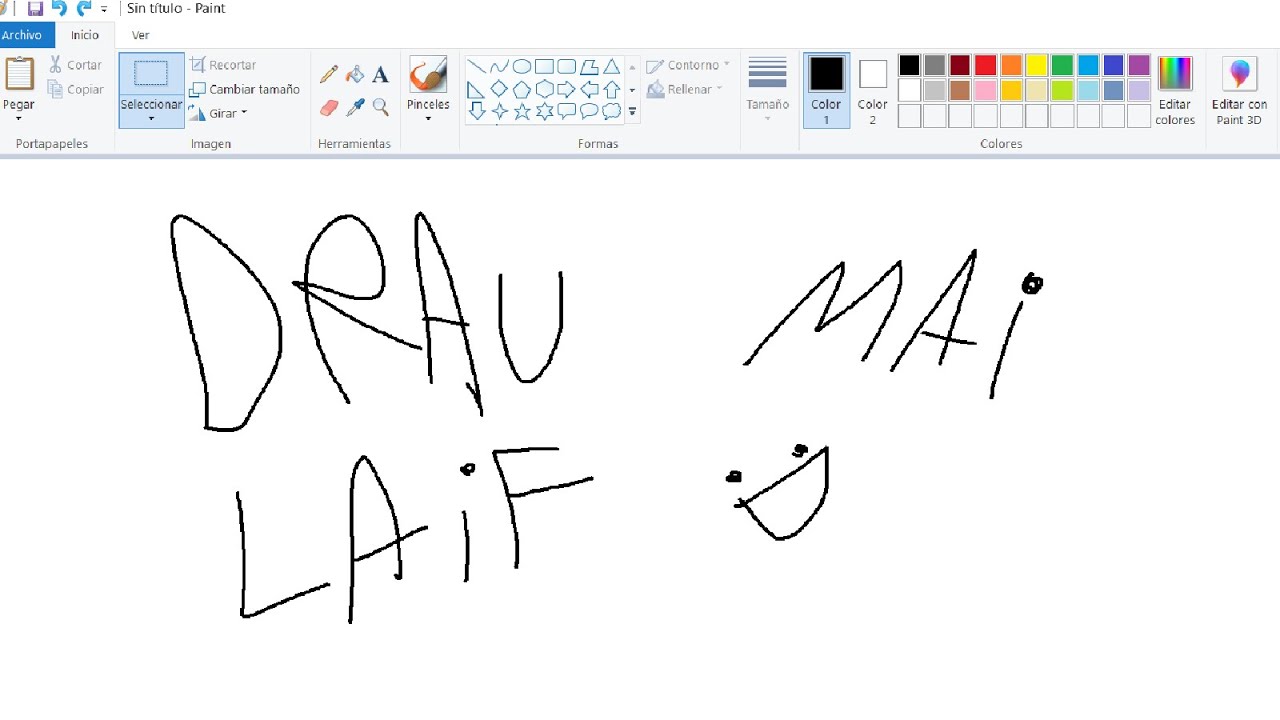Choose the straight Line shape

[477, 67]
